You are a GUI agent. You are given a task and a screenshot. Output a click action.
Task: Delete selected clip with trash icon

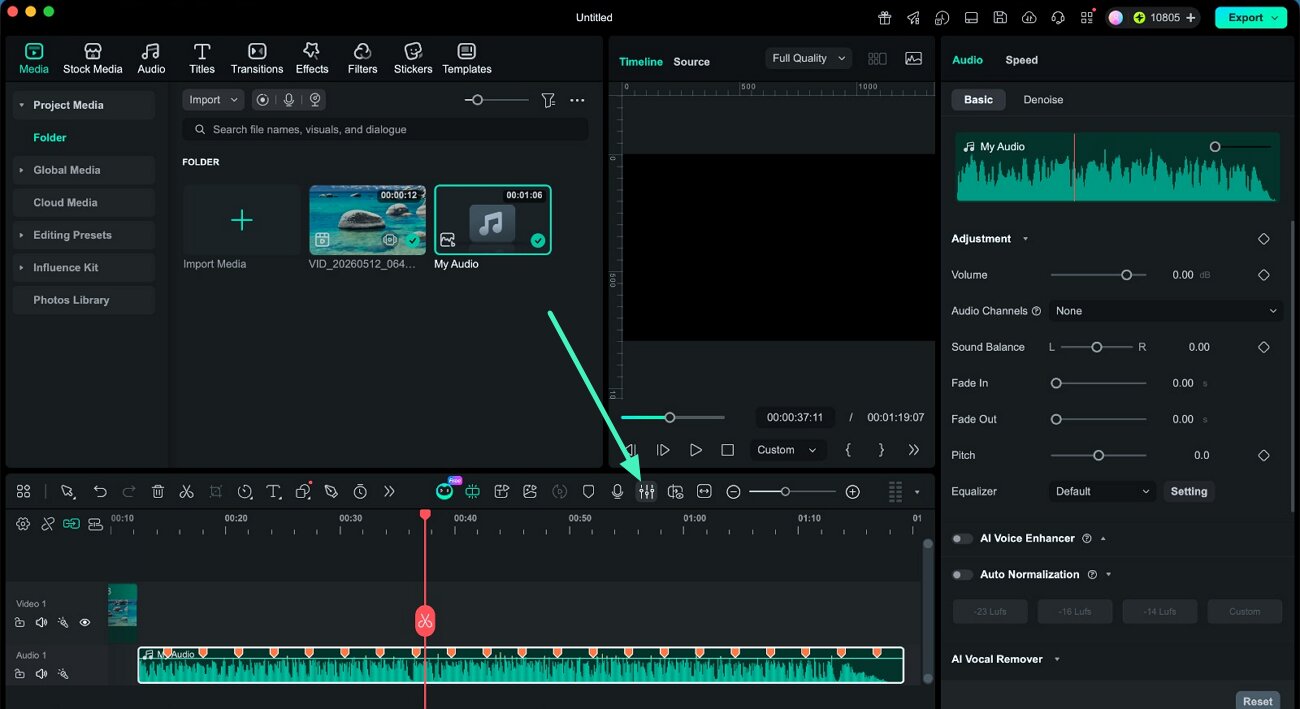pos(158,492)
